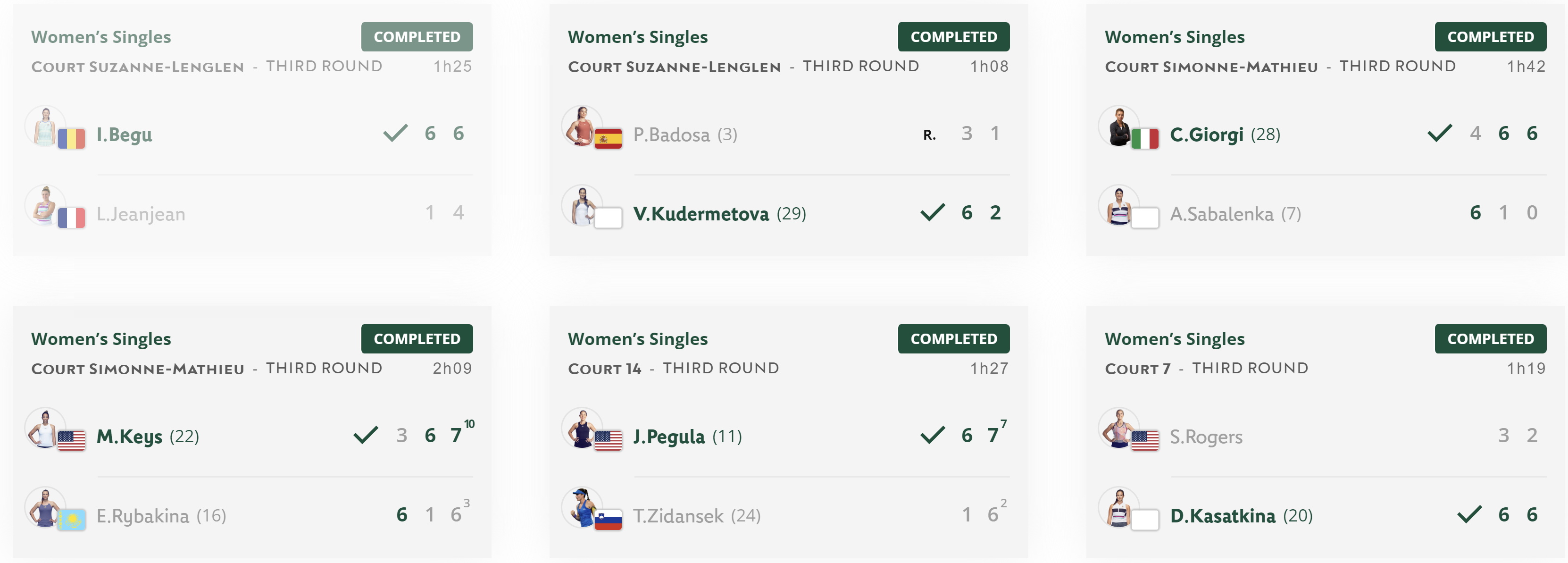Select the Court 7 third round label
This screenshot has width=1568, height=563.
coord(1207,368)
